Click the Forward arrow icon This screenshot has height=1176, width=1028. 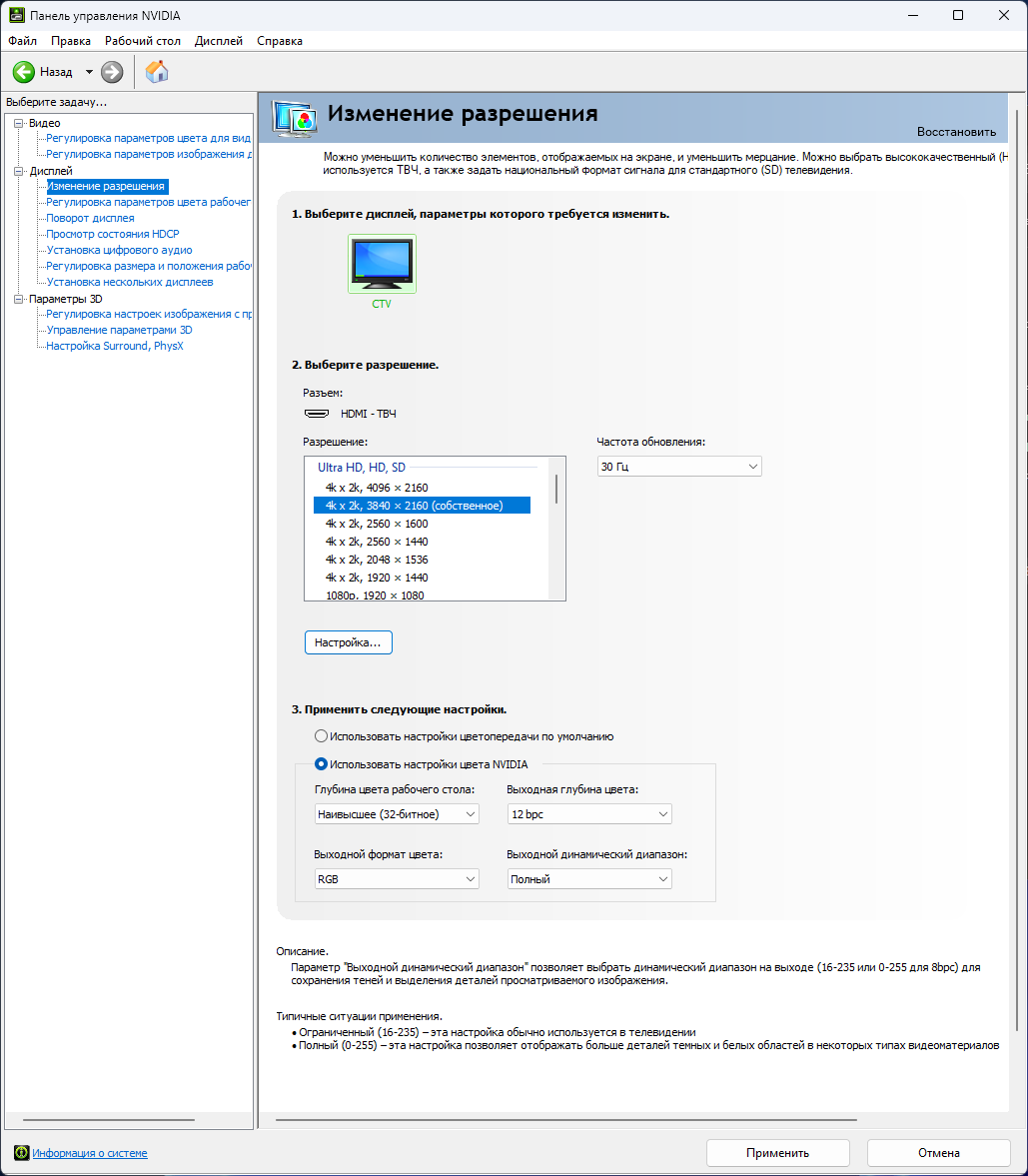(x=112, y=72)
